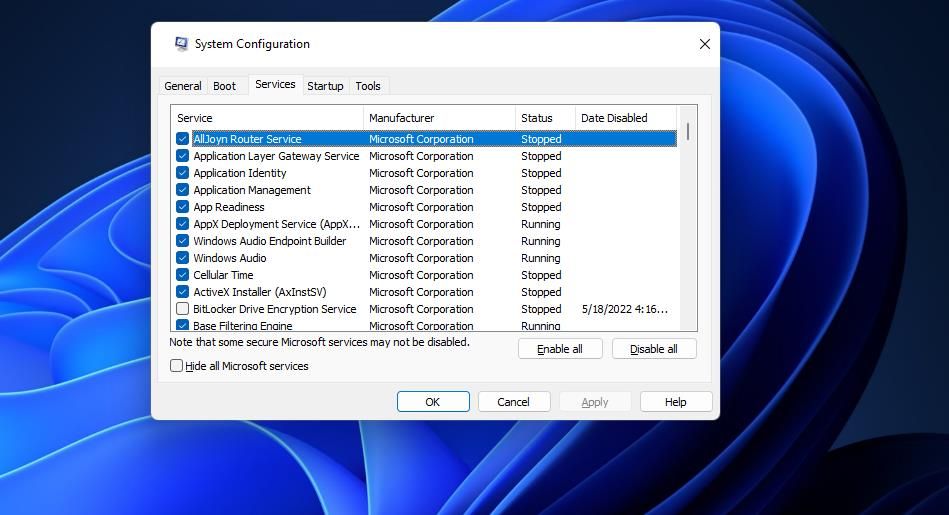This screenshot has width=949, height=515.
Task: Uncheck the AllJoyn Router Service checkbox
Action: click(182, 139)
